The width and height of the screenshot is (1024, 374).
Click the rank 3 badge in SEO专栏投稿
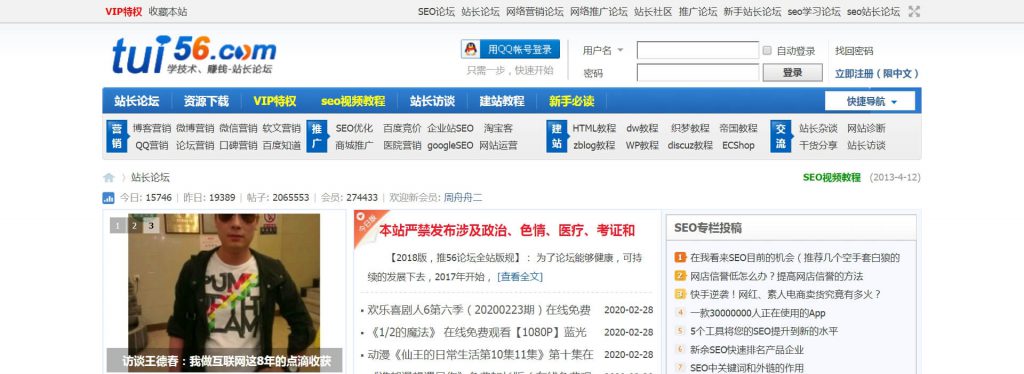pyautogui.click(x=680, y=294)
